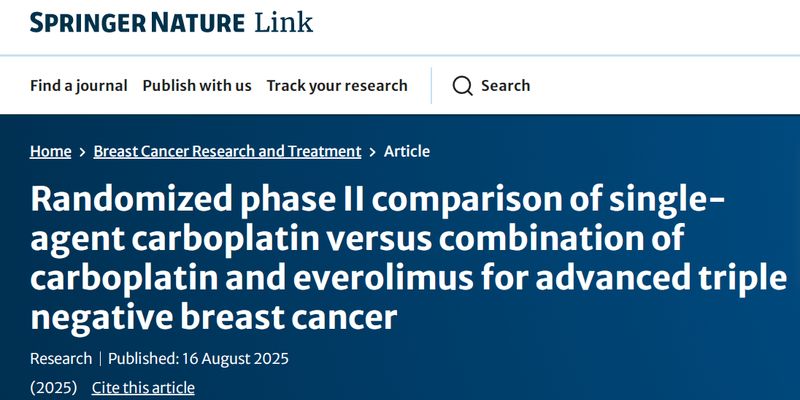Click the chevron arrow after Home breadcrumb
800x400 pixels.
[82, 152]
